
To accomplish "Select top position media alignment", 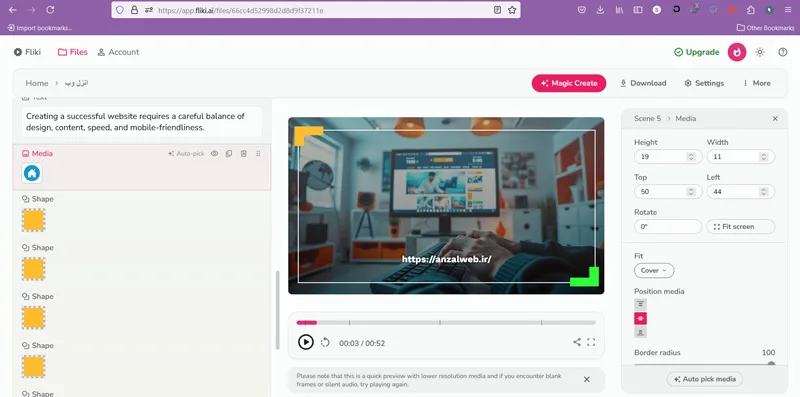I will (640, 304).
